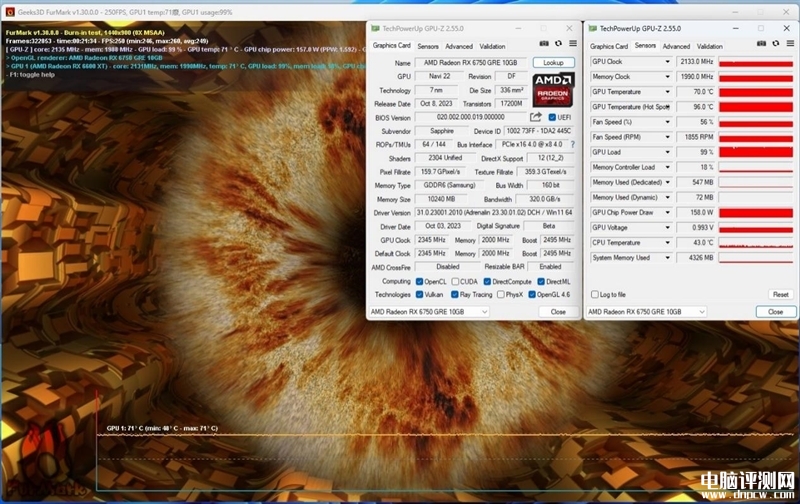Open GPU Temperature (Hot Spot) dropdown
This screenshot has height=504, width=800.
[x=667, y=107]
